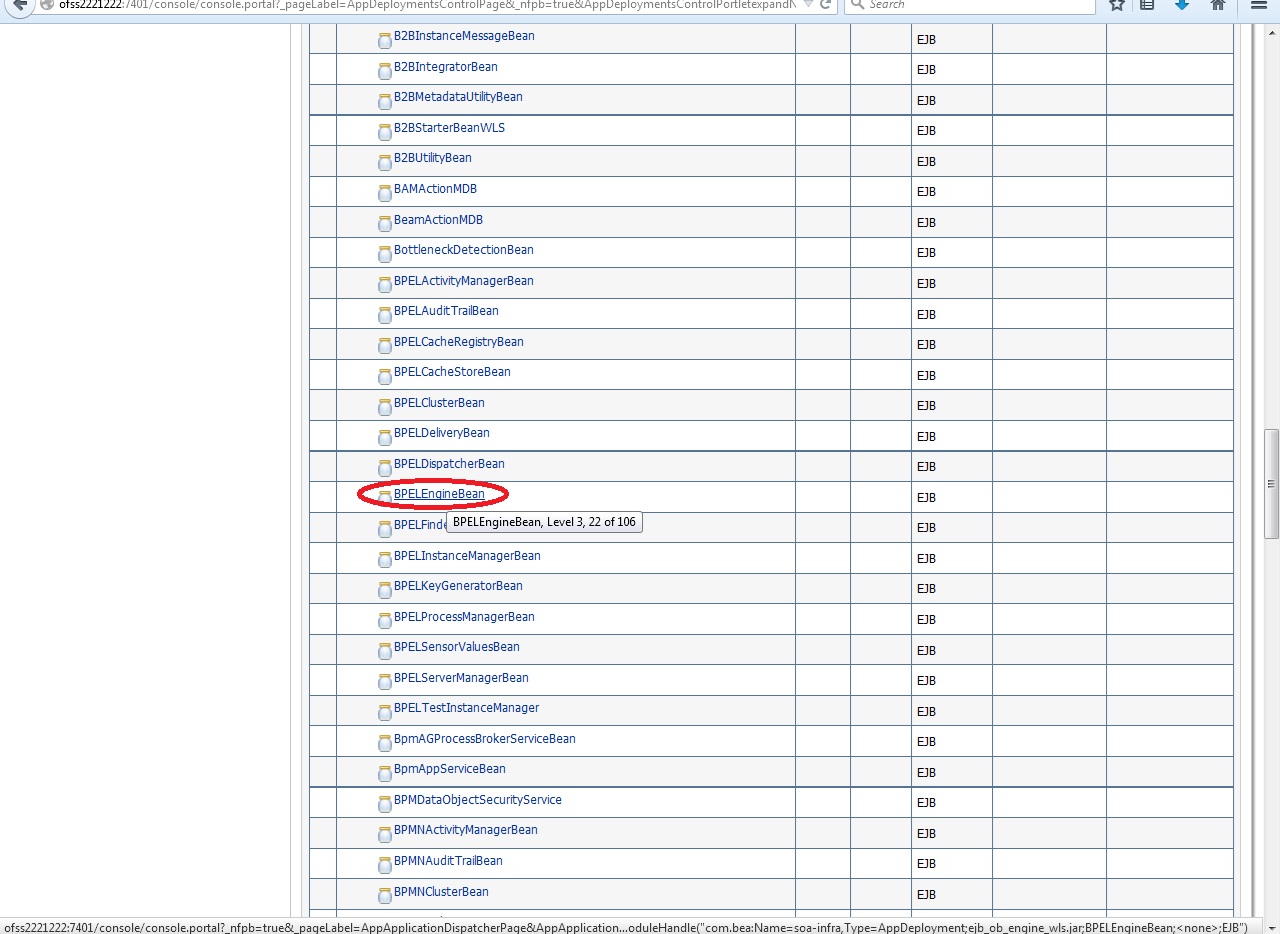Follow the BPMDataObjectSecurityService link

pyautogui.click(x=478, y=800)
